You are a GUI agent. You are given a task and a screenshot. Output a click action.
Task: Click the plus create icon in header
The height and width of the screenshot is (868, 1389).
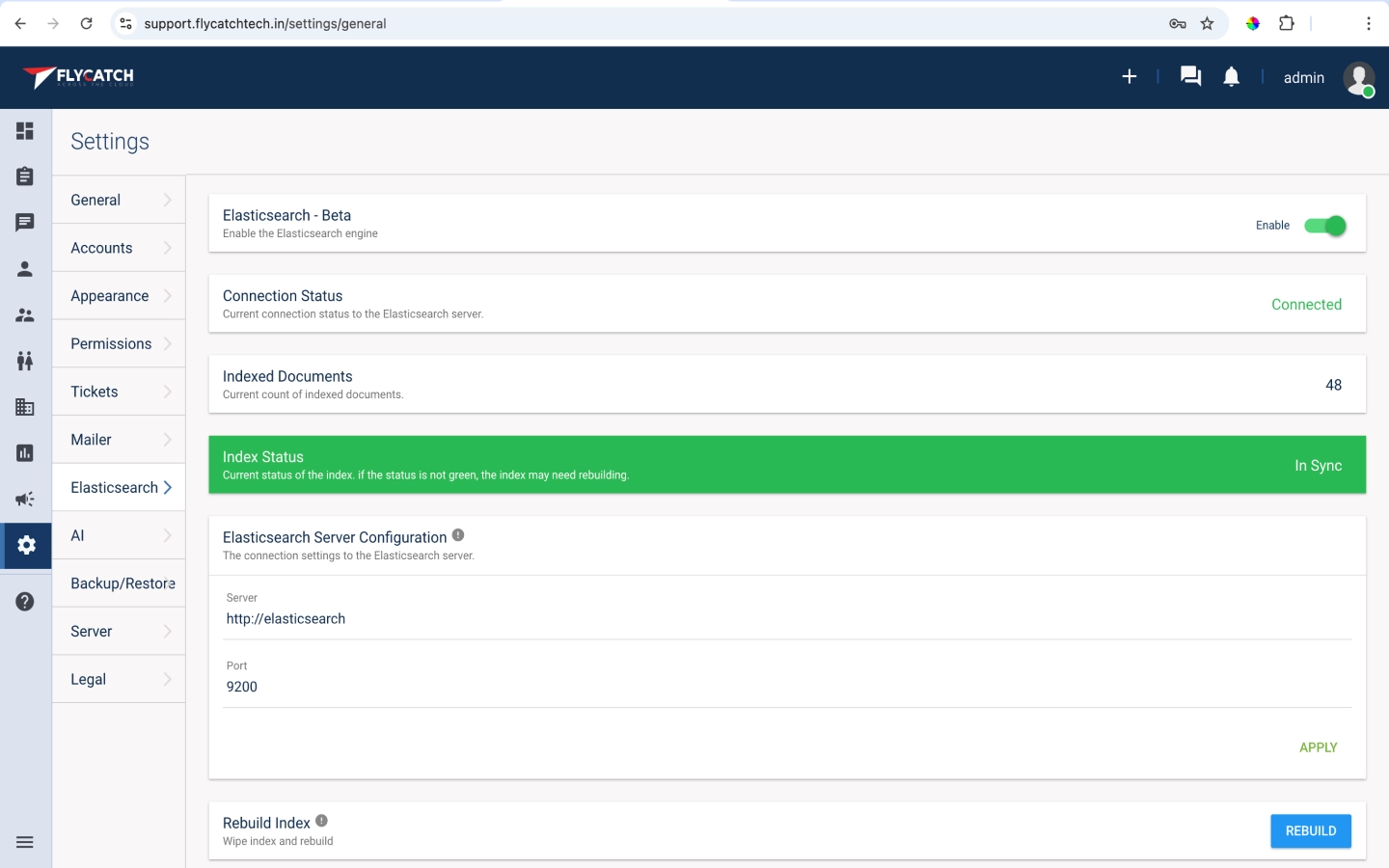(1130, 76)
